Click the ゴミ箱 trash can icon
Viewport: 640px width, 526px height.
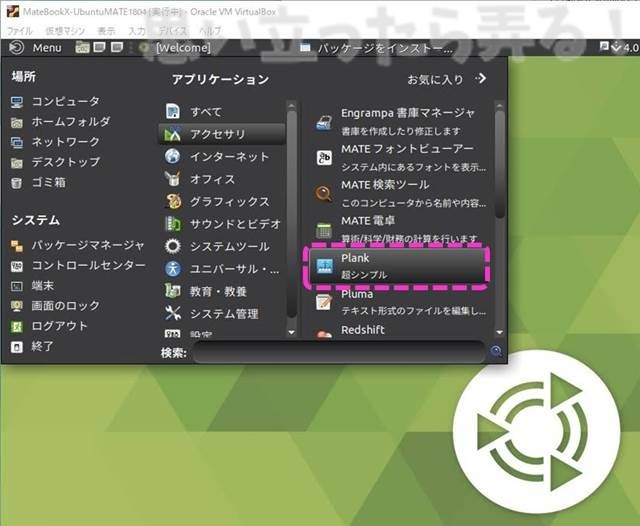pyautogui.click(x=17, y=183)
